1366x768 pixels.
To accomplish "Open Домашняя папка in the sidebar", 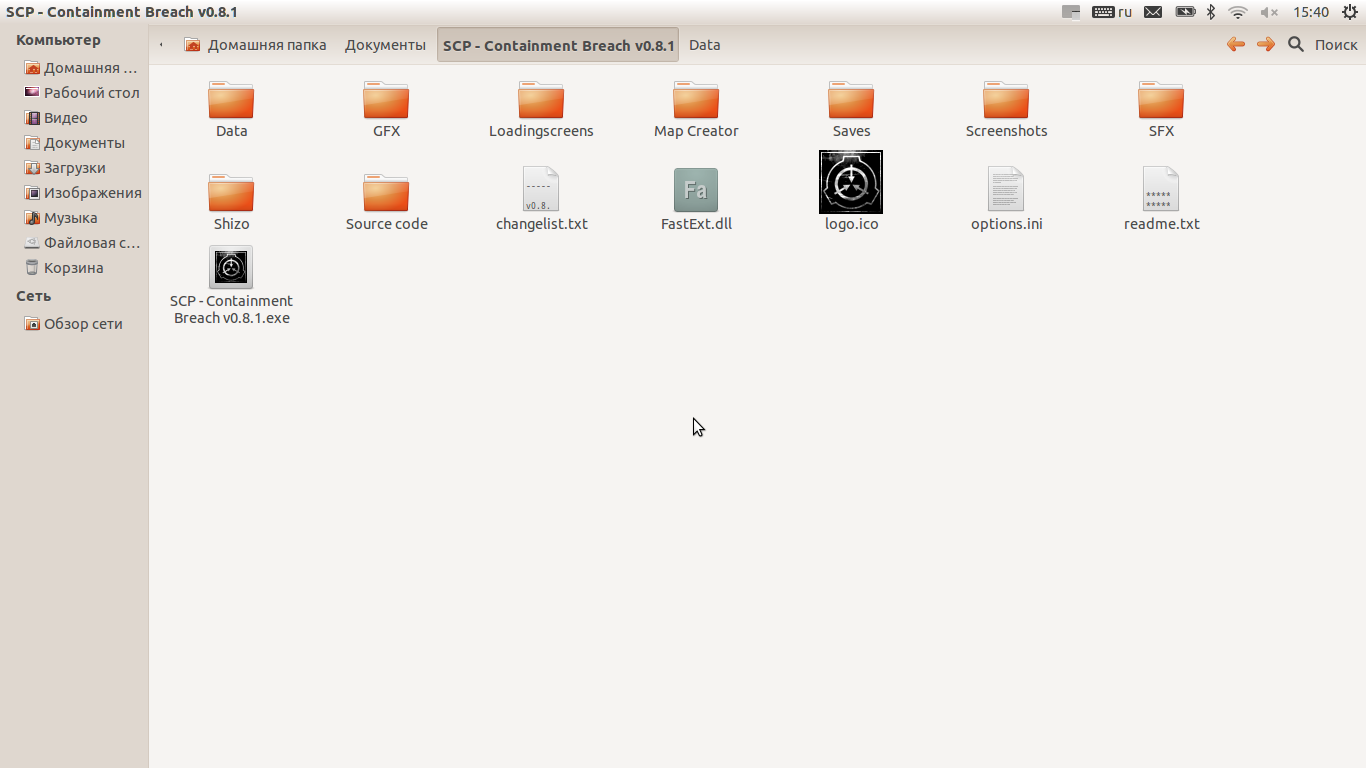I will tap(80, 68).
